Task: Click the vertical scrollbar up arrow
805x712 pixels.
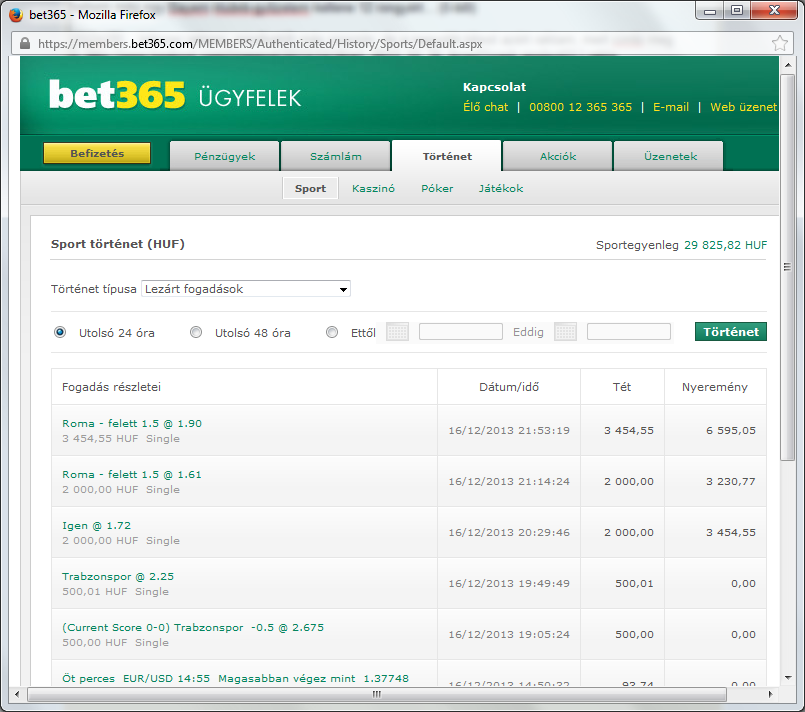Action: coord(788,65)
